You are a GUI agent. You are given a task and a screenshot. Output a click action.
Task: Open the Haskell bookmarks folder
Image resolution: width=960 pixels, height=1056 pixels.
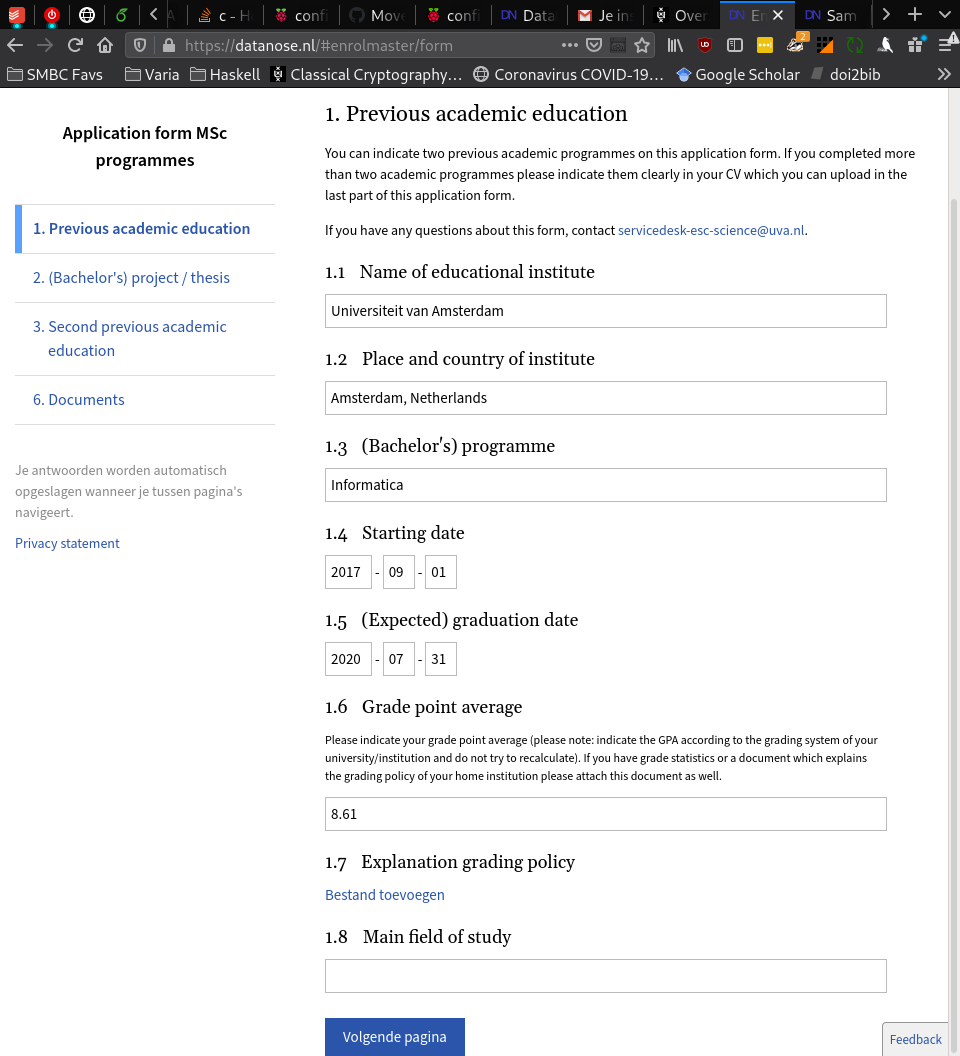pos(225,74)
